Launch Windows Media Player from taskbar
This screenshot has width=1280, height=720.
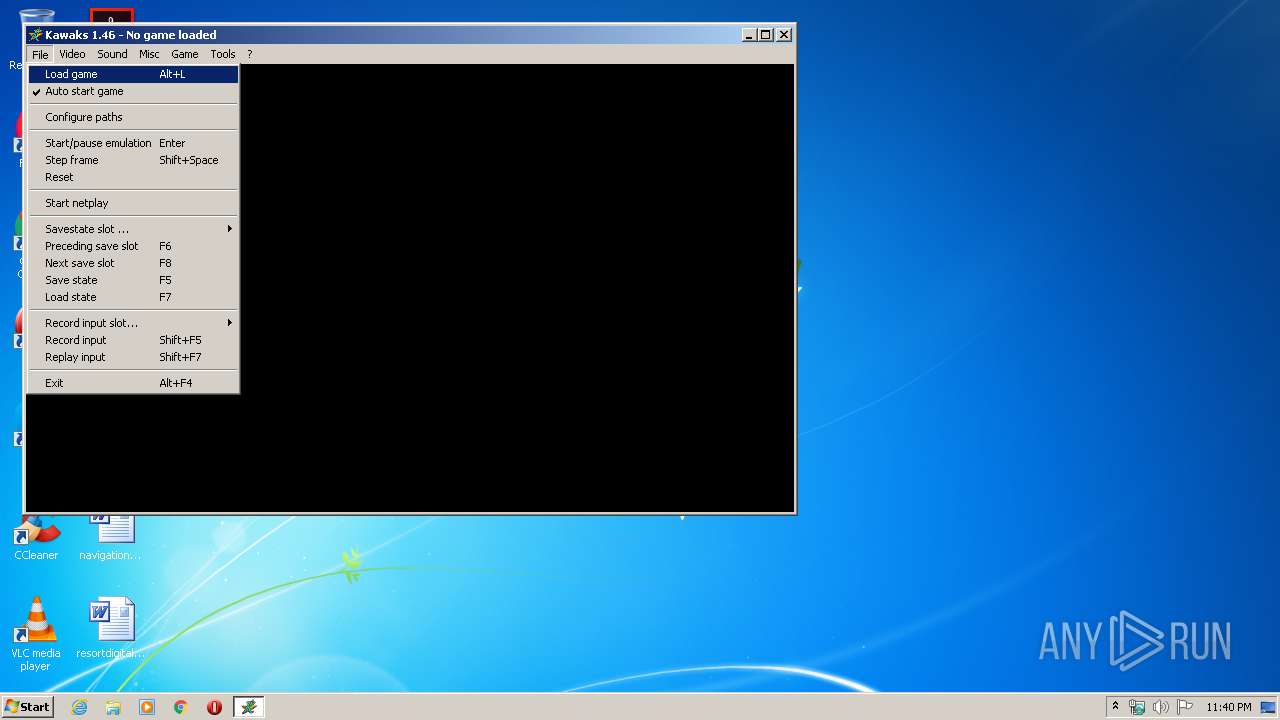click(x=147, y=707)
